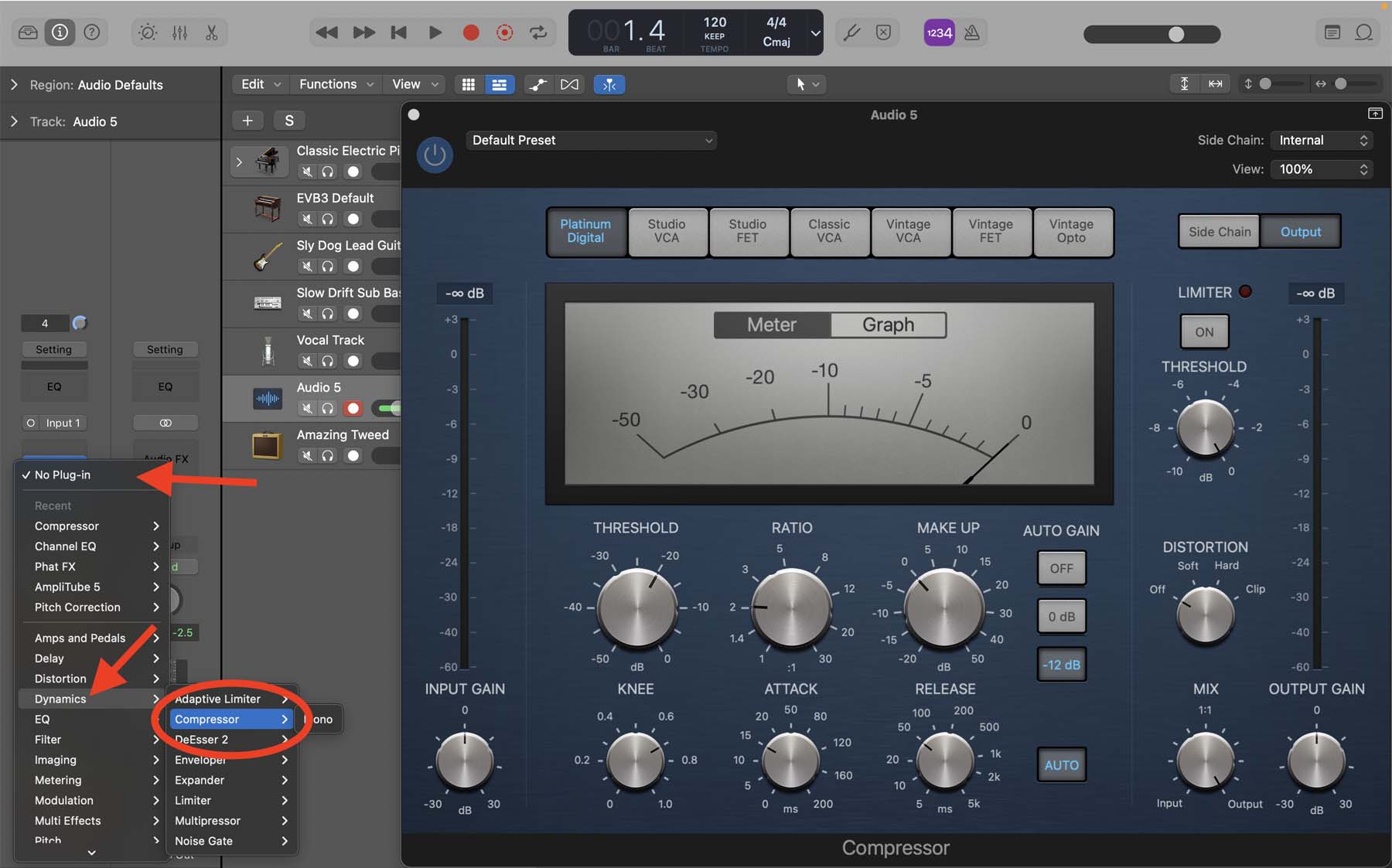This screenshot has width=1392, height=868.
Task: Switch to list view icon
Action: [x=500, y=84]
